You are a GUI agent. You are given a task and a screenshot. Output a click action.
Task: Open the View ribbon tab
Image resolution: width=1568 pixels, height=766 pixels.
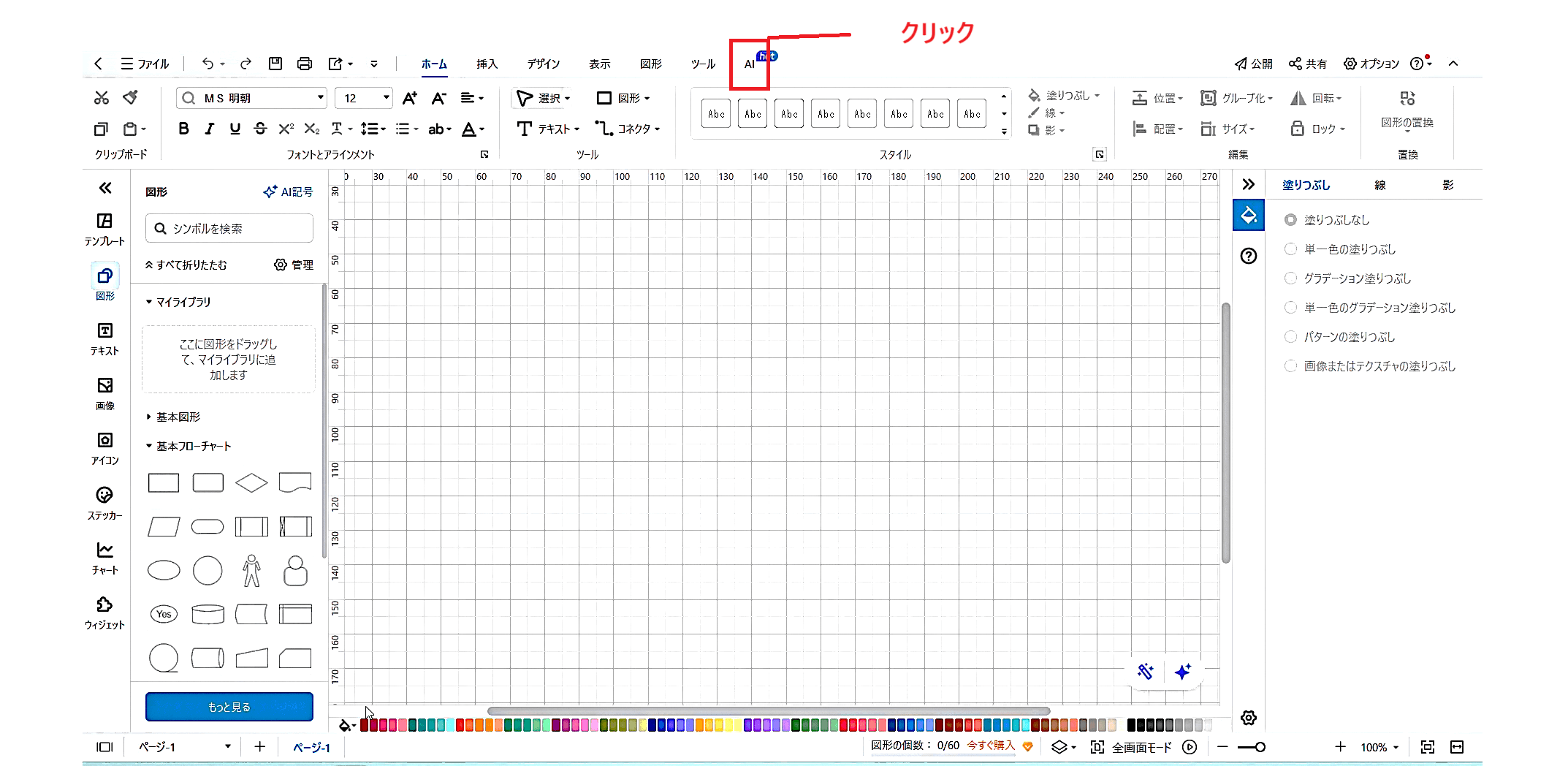599,64
